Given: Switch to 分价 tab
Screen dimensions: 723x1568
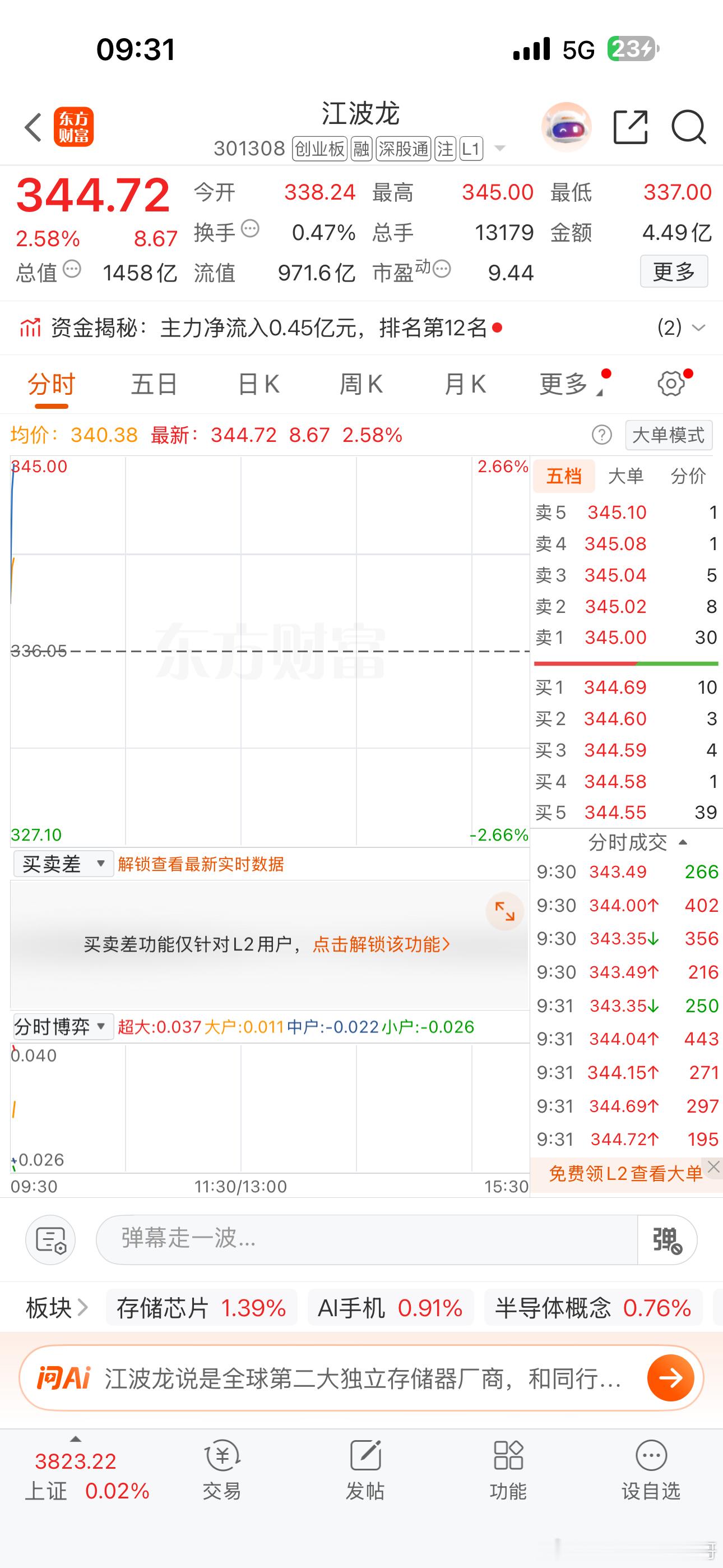Looking at the screenshot, I should (x=688, y=476).
